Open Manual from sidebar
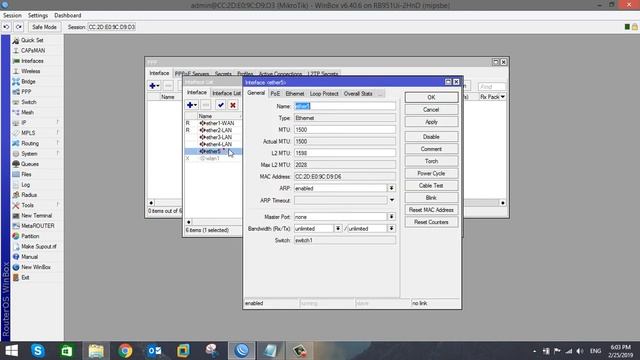Screen dimensions: 640x360 [x=29, y=257]
